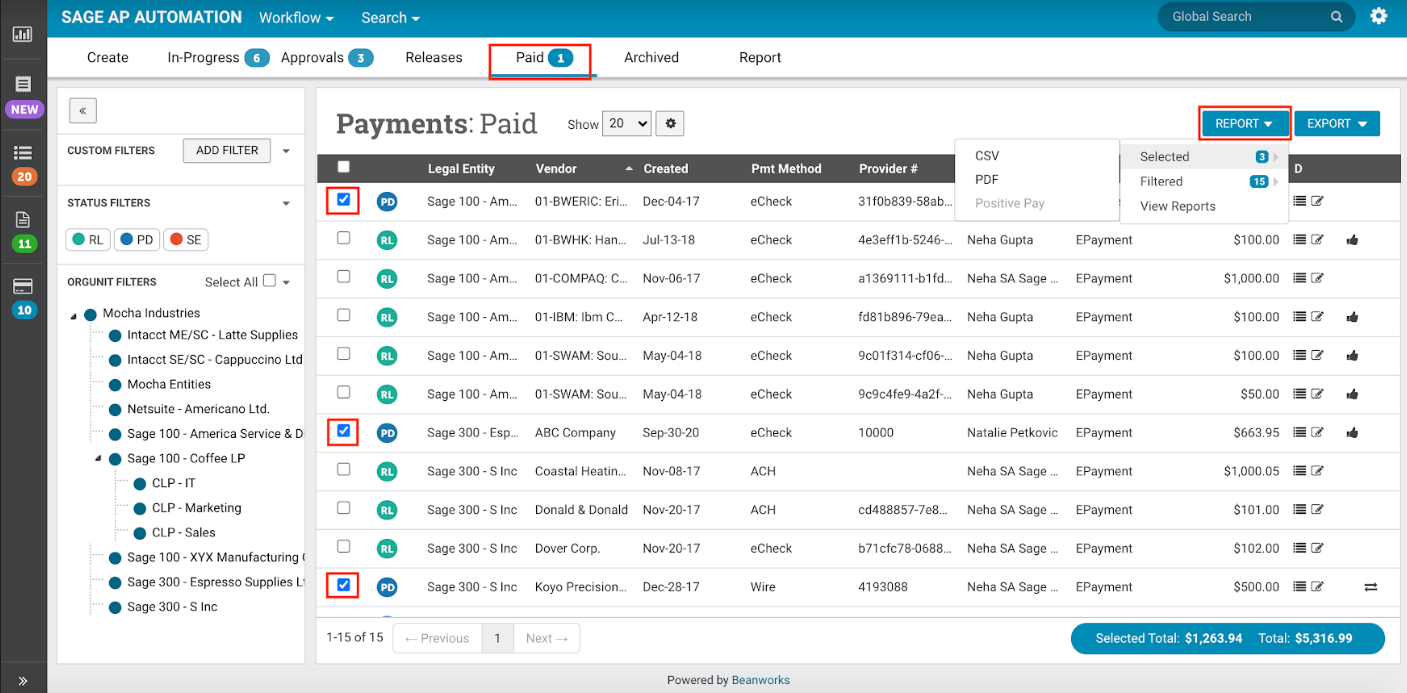Select Filtered option in Report menu

click(1204, 181)
